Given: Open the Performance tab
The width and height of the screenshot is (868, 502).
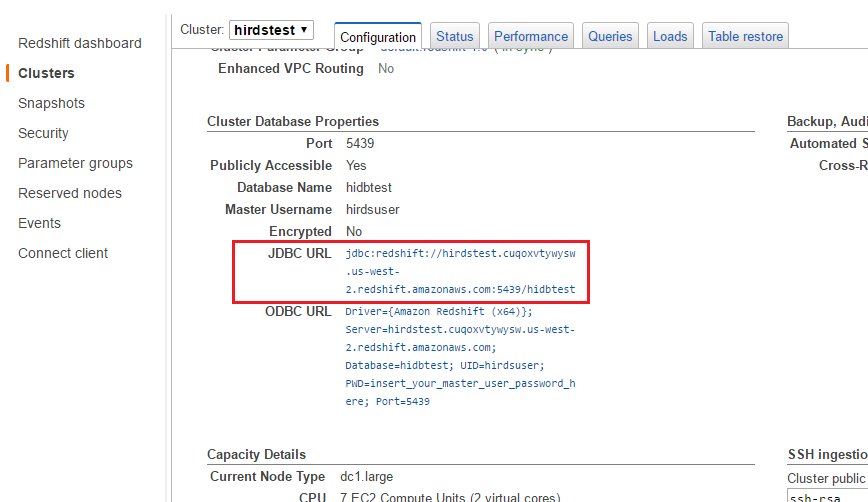Looking at the screenshot, I should 531,37.
